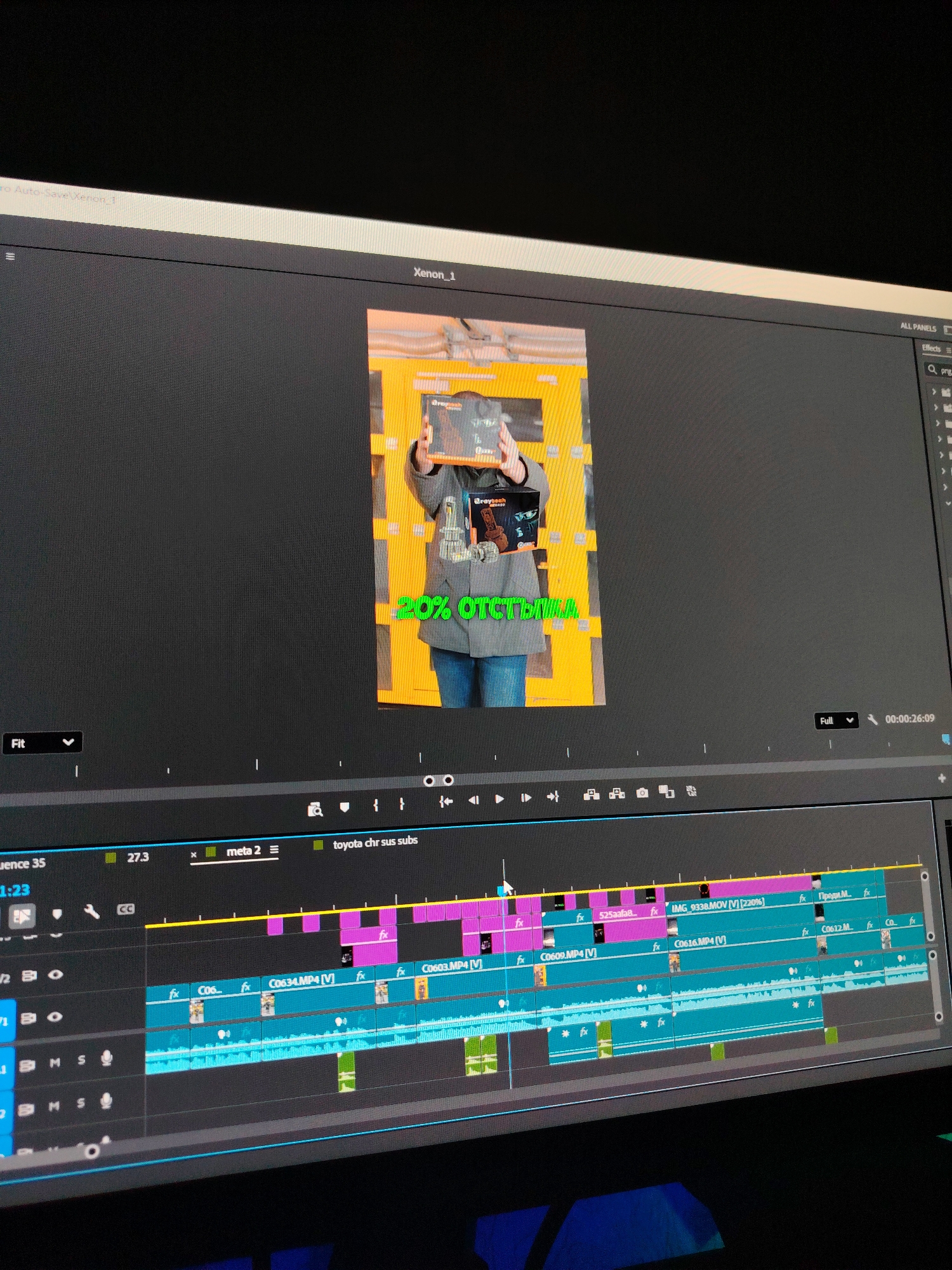Select the C0609.MP4 video clip

[x=602, y=961]
